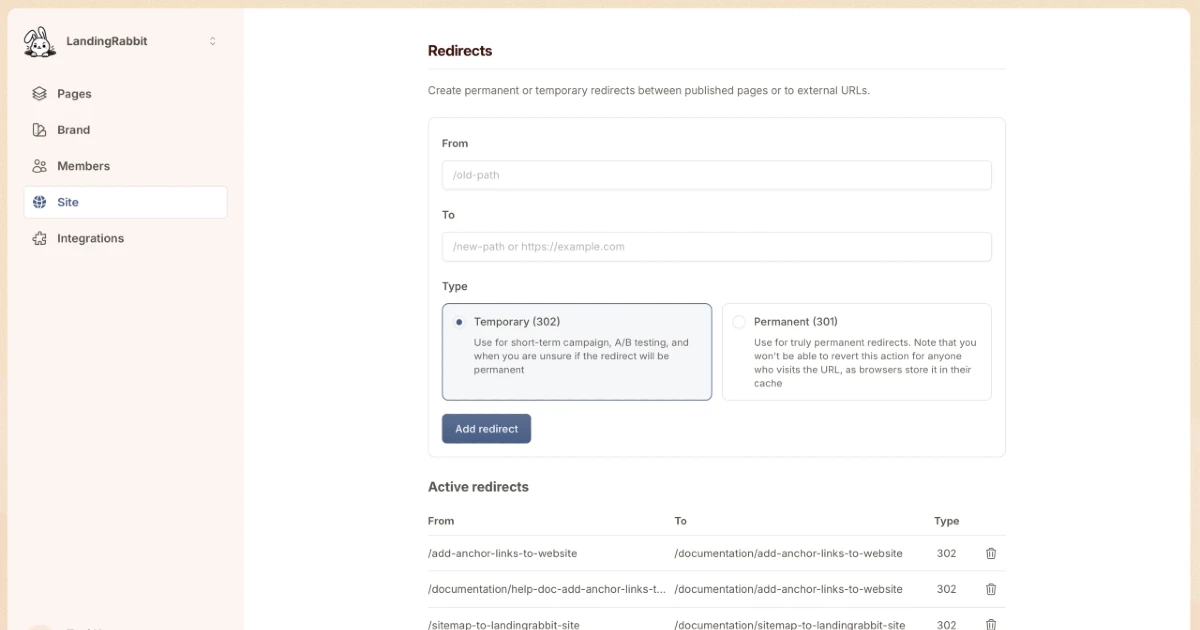The height and width of the screenshot is (630, 1200).
Task: Click the Integrations puzzle icon
Action: coord(39,238)
